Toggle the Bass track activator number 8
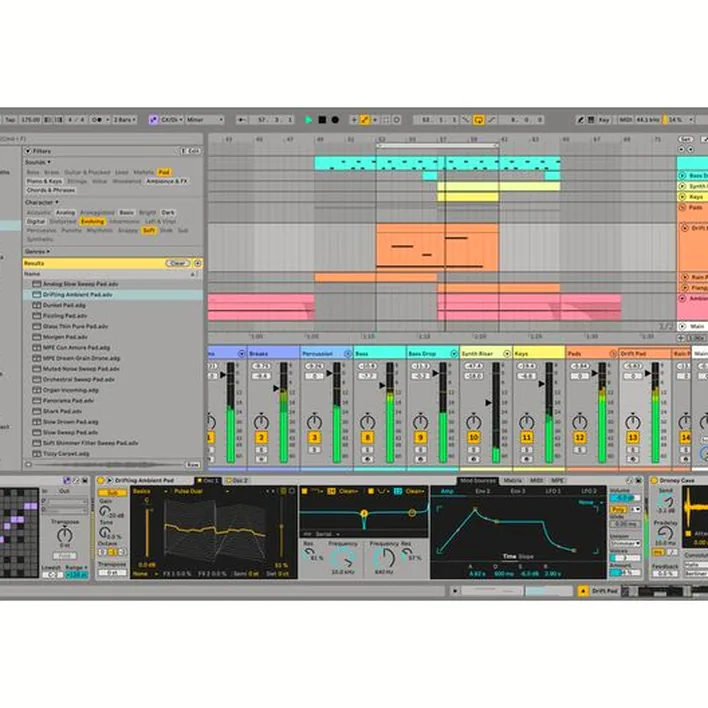 367,437
